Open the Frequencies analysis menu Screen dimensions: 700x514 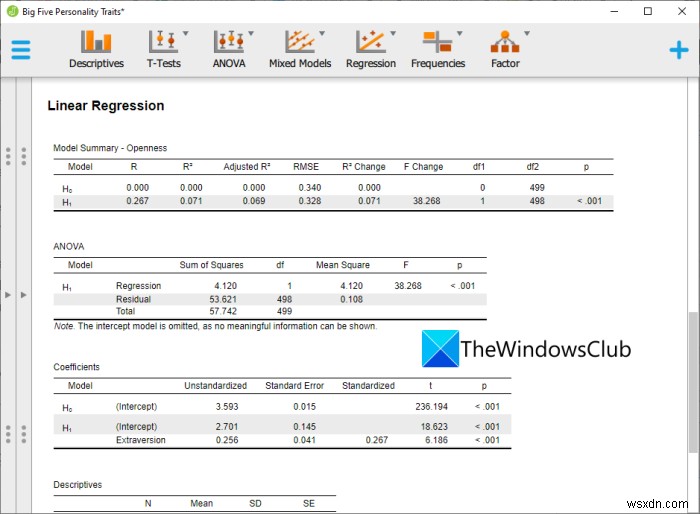pyautogui.click(x=438, y=49)
